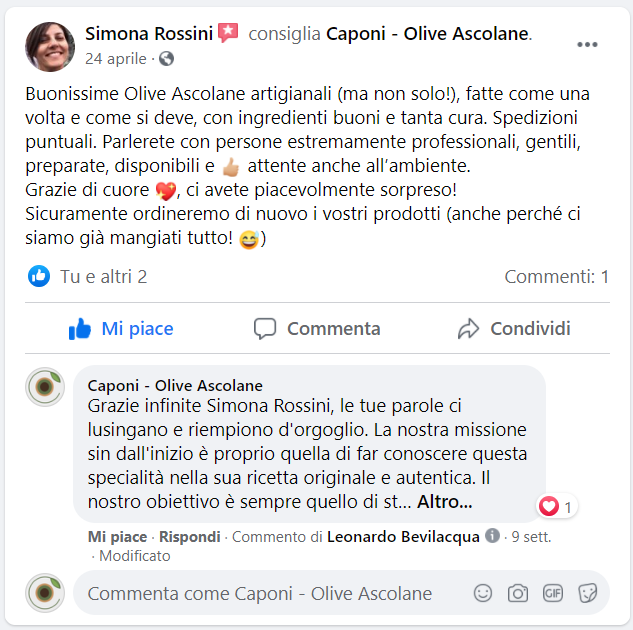Open the three-dots post options menu
633x630 pixels.
pos(587,44)
